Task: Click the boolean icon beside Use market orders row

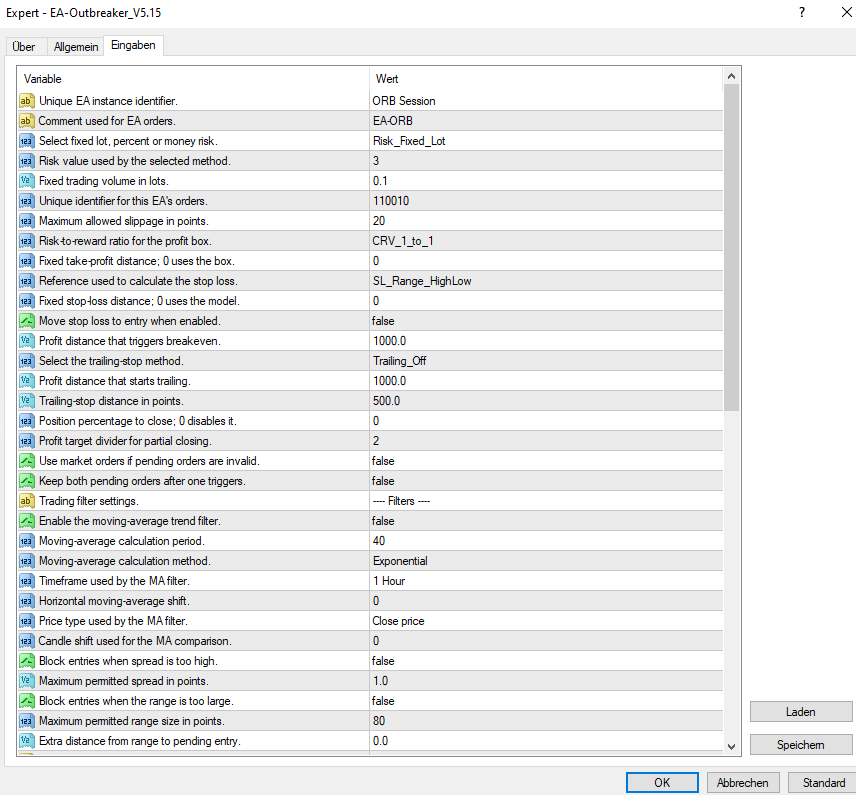Action: [27, 461]
